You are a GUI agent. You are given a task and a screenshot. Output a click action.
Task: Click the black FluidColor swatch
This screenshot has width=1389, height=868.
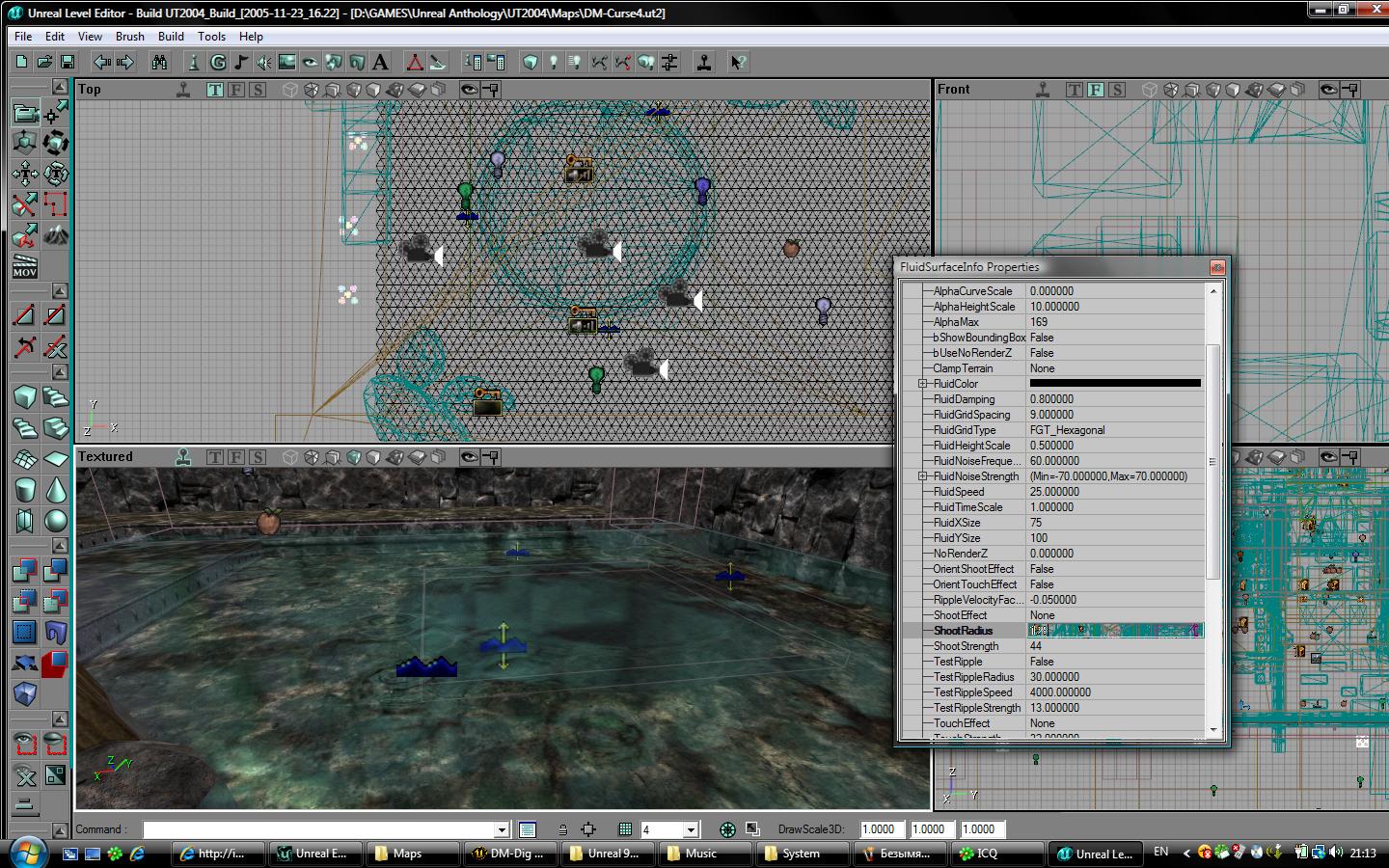(1115, 384)
